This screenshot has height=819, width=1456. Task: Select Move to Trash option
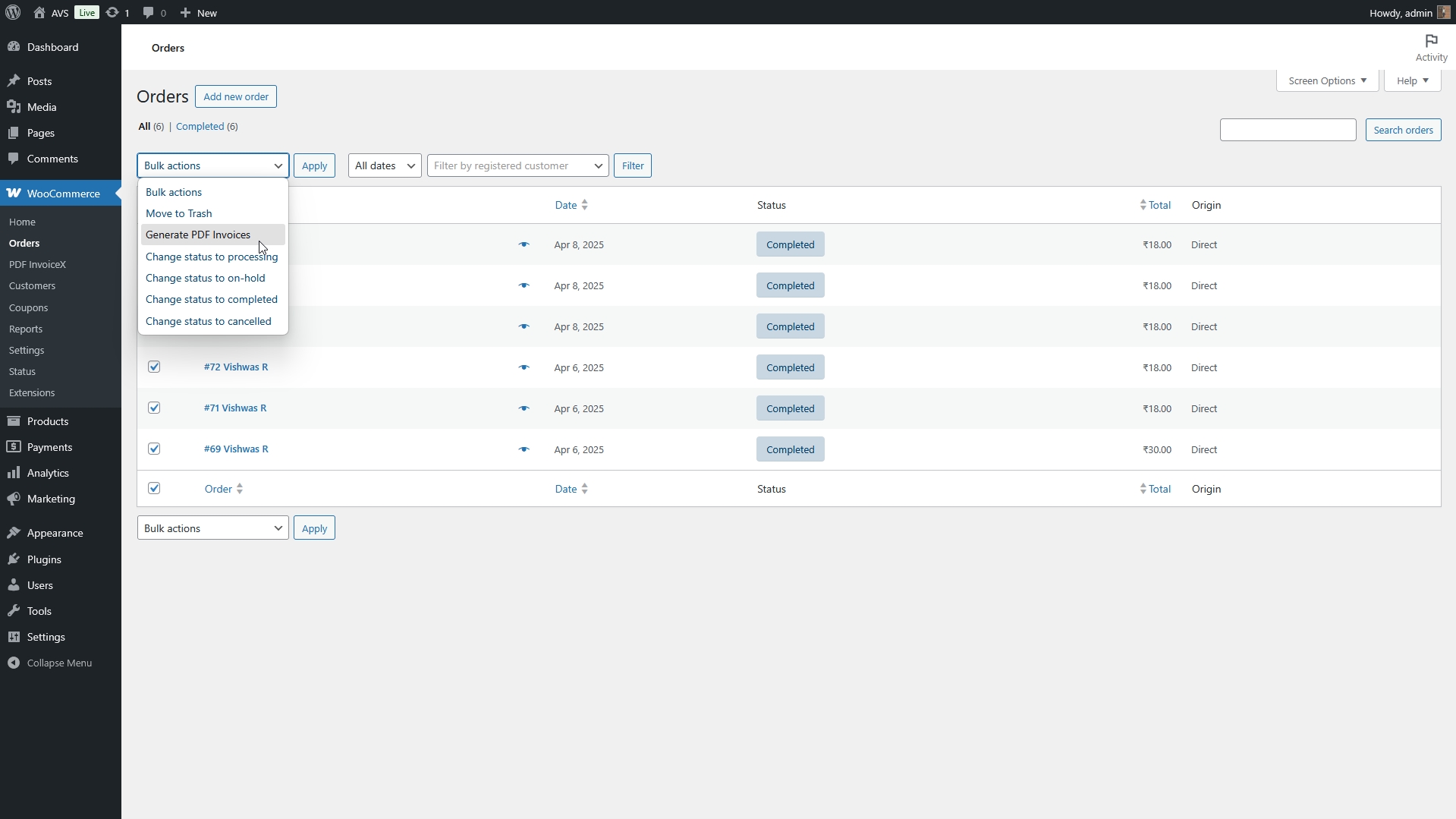[212, 213]
